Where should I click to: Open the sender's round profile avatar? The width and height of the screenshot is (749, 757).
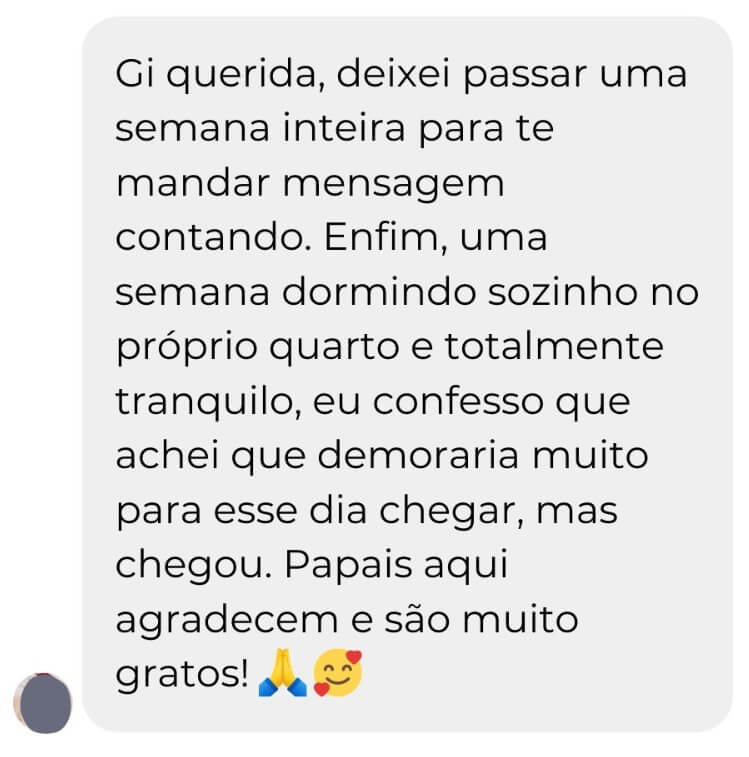42,702
